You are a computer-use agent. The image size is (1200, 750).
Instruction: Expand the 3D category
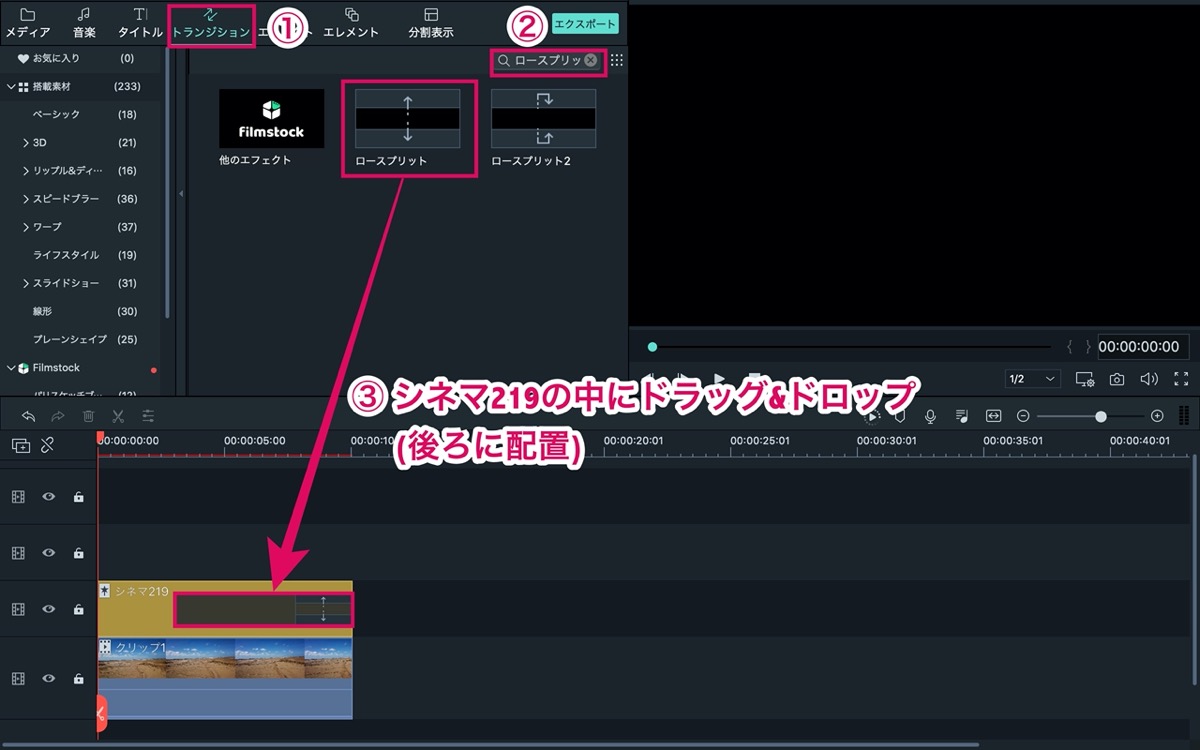click(25, 143)
